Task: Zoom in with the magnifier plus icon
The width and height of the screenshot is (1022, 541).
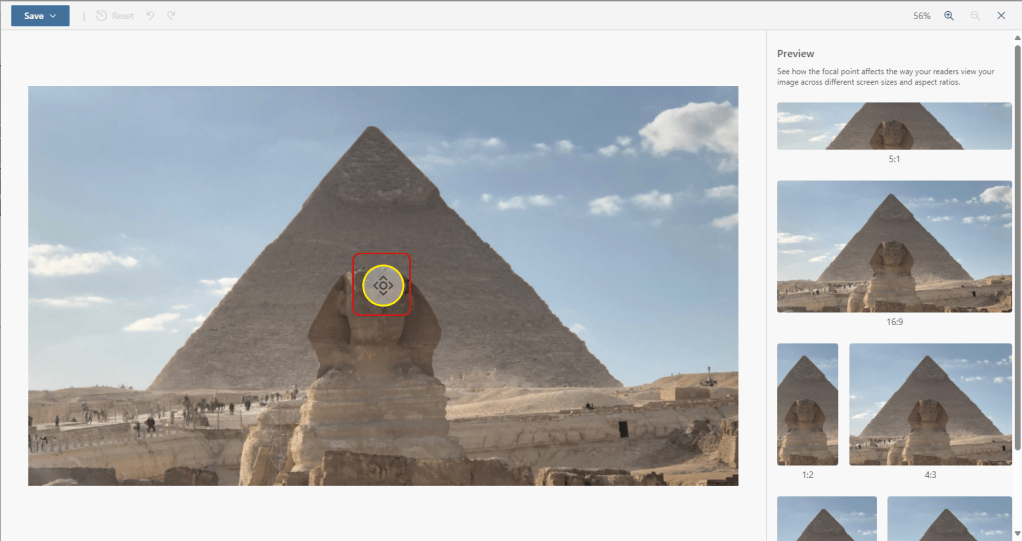Action: 949,16
